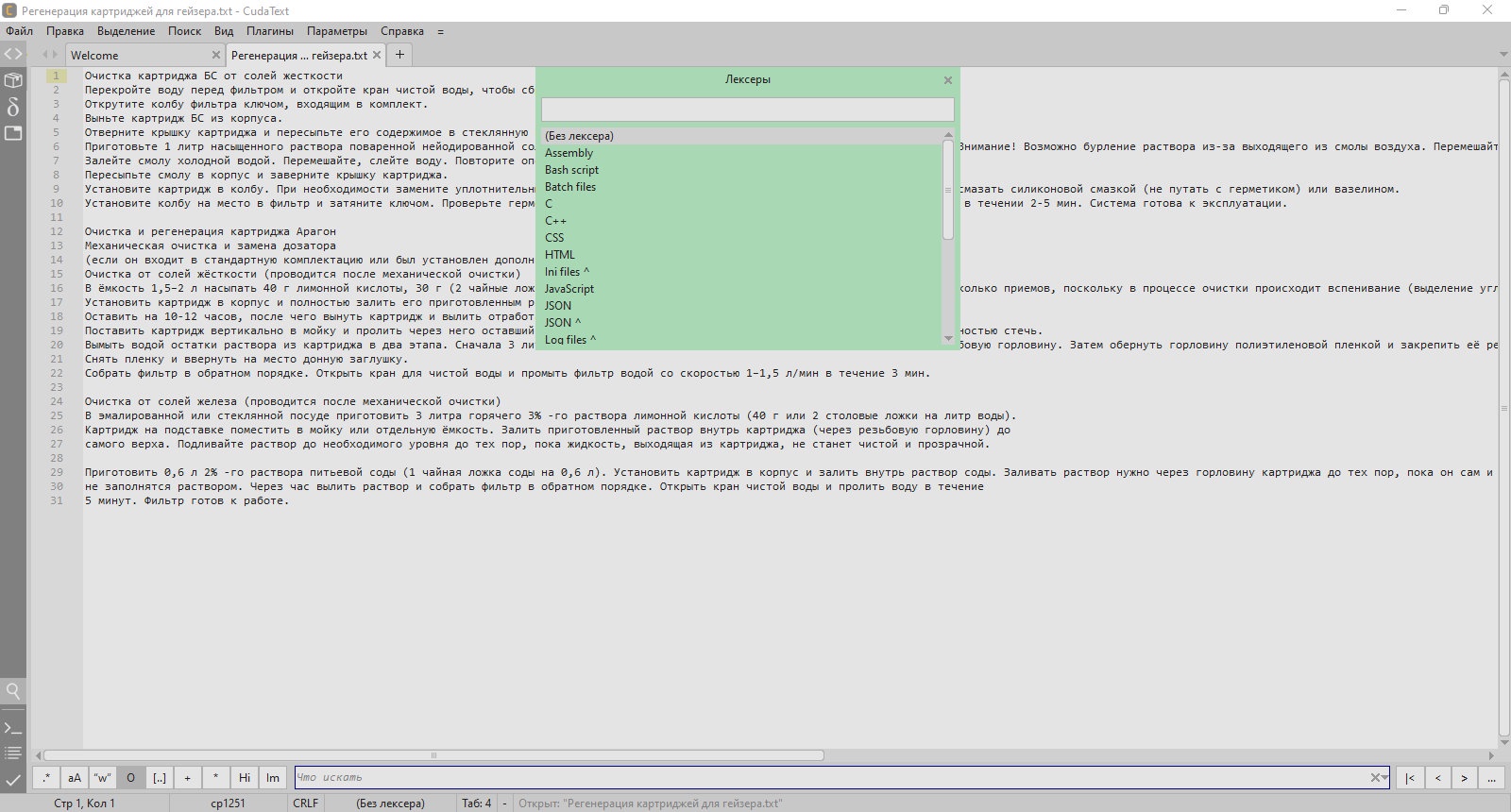Toggle regular expression search option
This screenshot has height=812, width=1511.
(x=46, y=778)
